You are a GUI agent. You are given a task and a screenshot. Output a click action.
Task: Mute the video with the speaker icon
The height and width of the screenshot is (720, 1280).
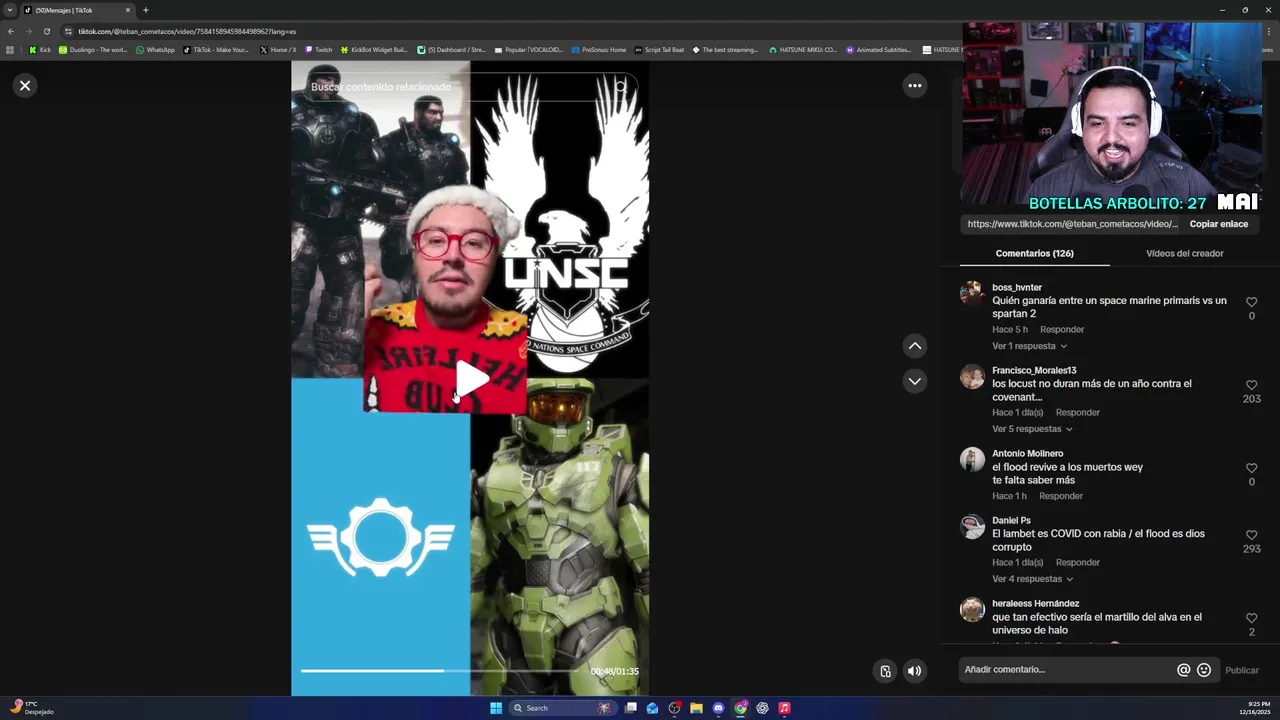pos(914,671)
